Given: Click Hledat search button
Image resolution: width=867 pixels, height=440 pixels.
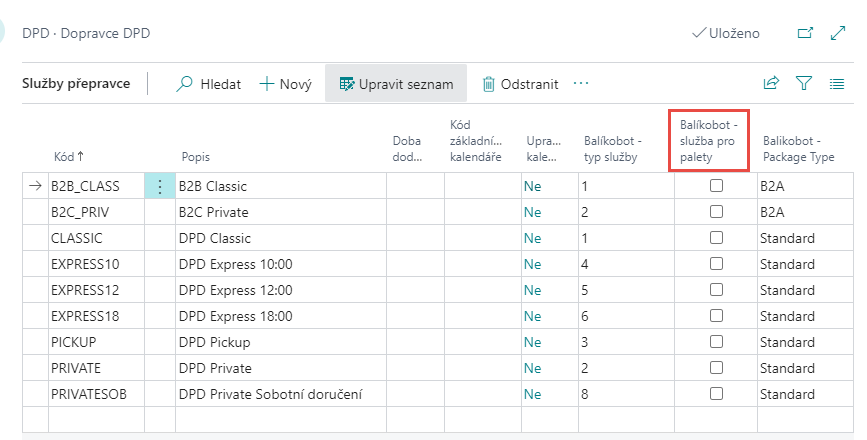Looking at the screenshot, I should [209, 85].
